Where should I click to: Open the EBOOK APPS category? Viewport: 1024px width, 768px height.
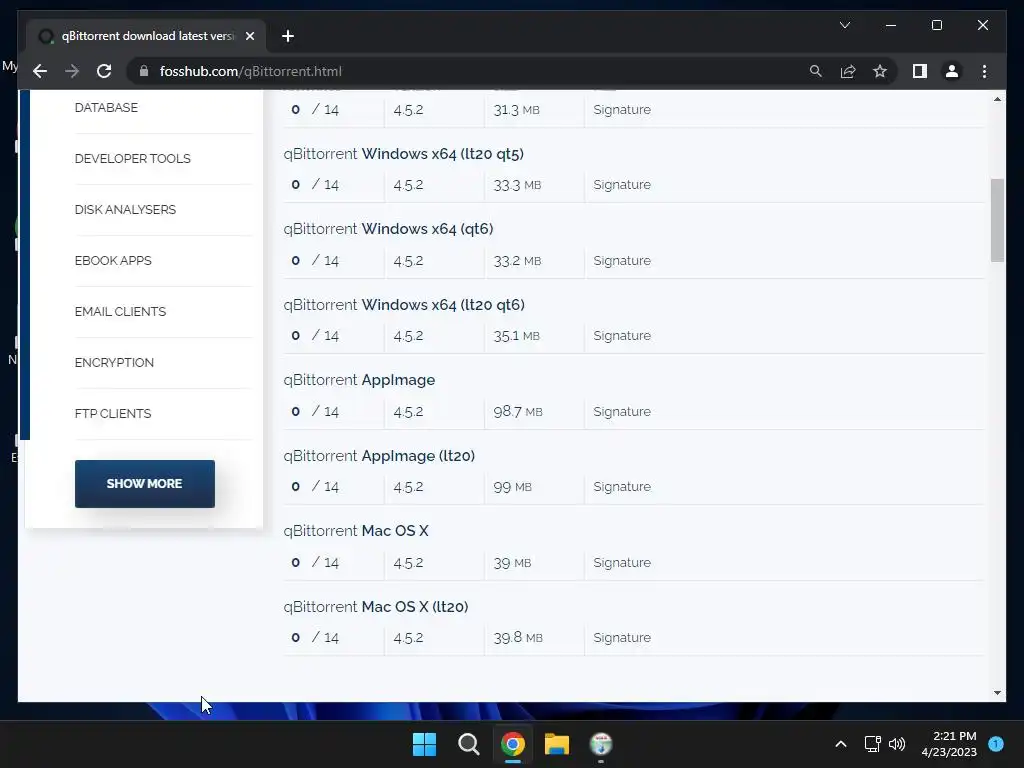point(113,261)
